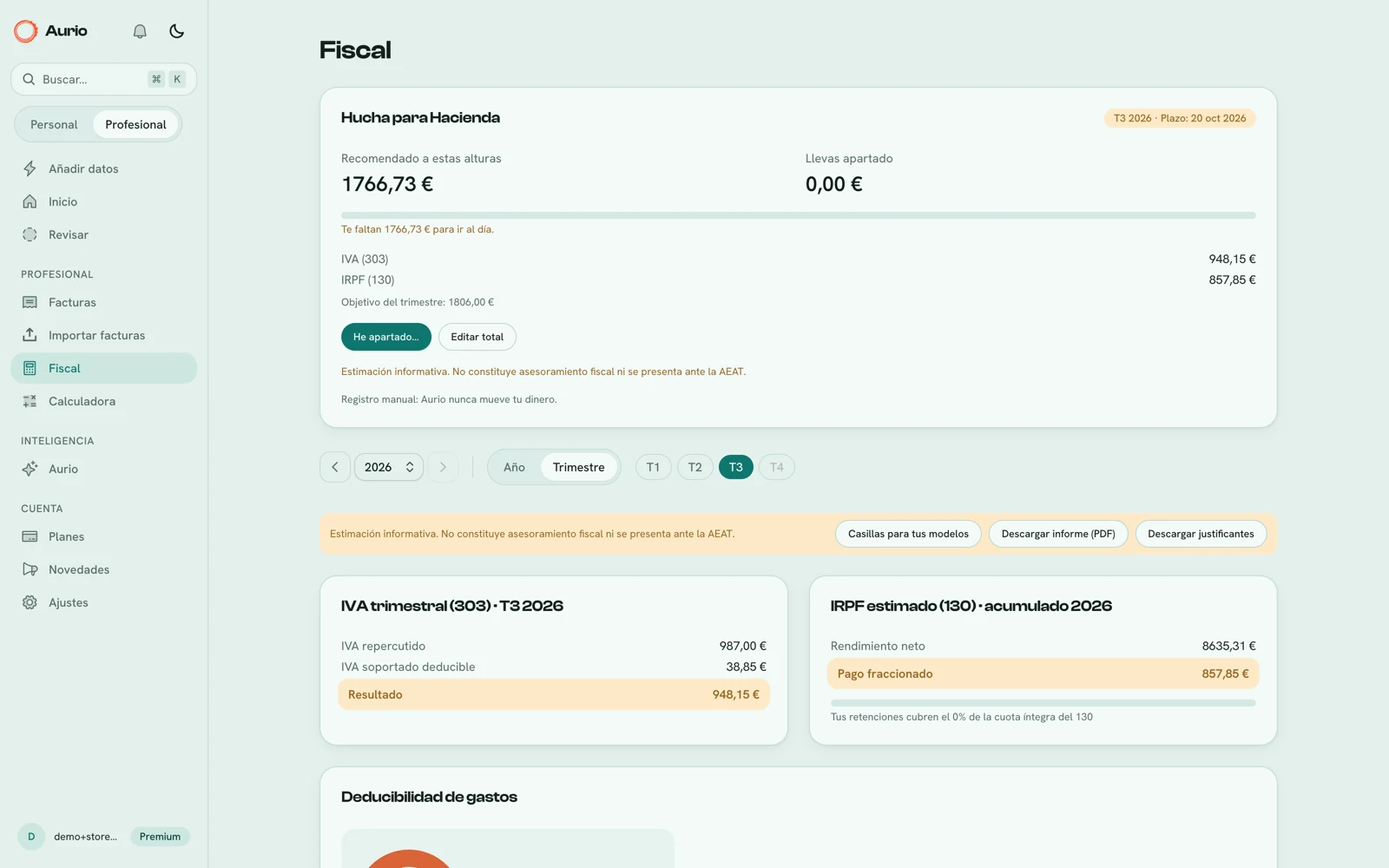
Task: Toggle dark mode moon icon
Action: pyautogui.click(x=177, y=31)
